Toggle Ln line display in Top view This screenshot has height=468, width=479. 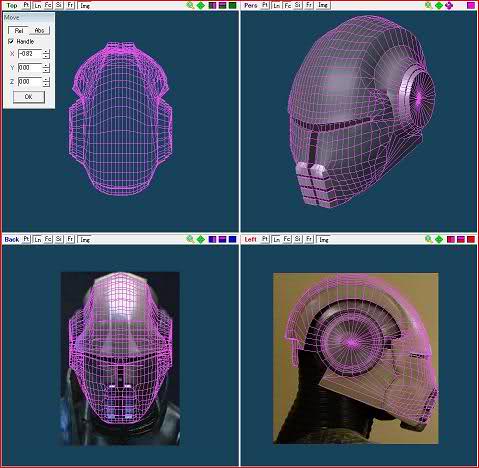click(38, 6)
